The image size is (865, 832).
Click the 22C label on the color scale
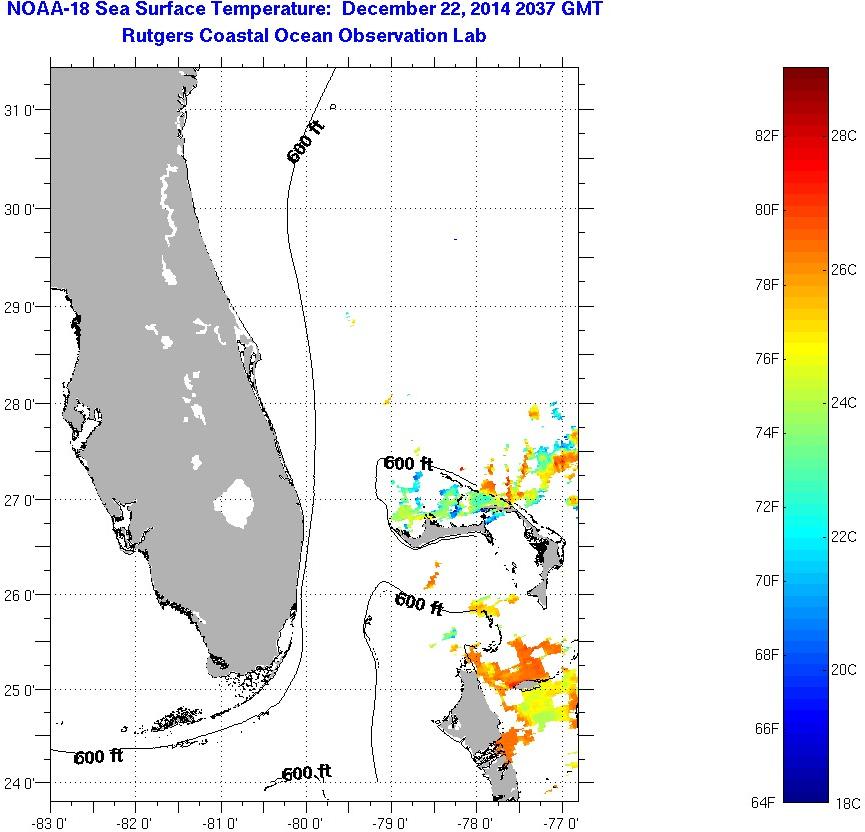tap(843, 537)
